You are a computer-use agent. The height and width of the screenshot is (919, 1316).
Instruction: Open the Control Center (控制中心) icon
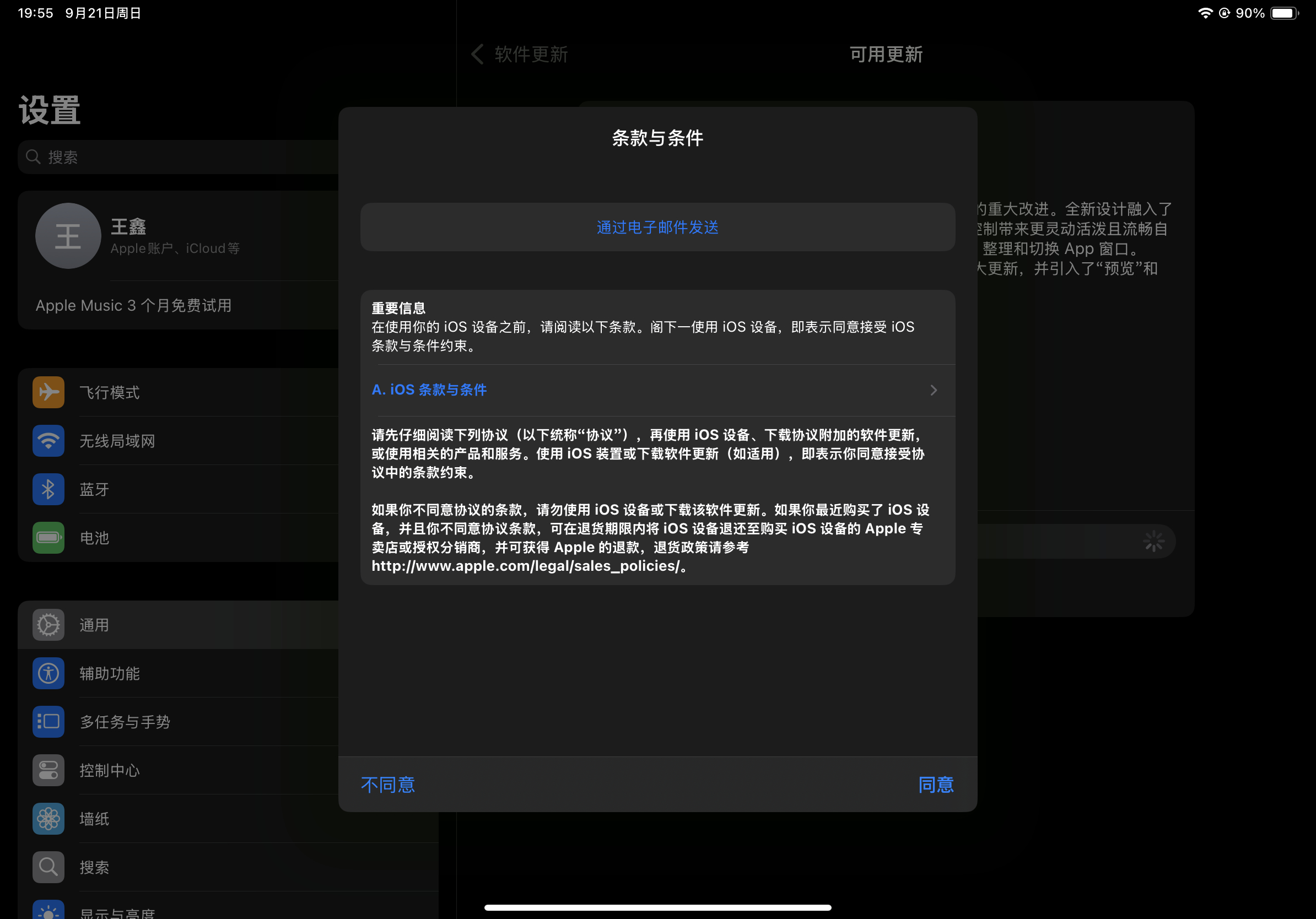point(48,770)
